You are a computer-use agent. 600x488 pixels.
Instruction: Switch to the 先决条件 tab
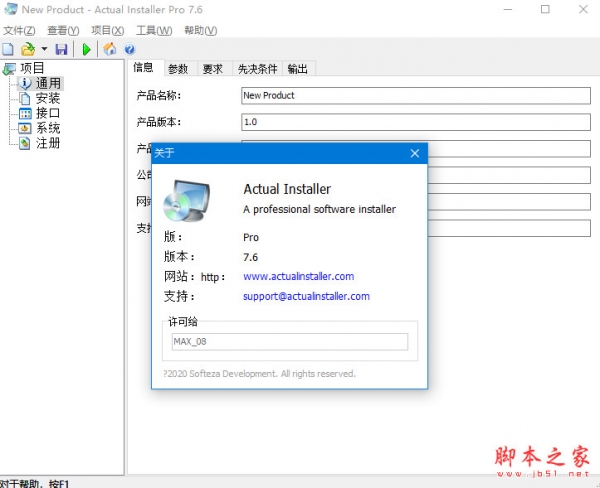[258, 69]
